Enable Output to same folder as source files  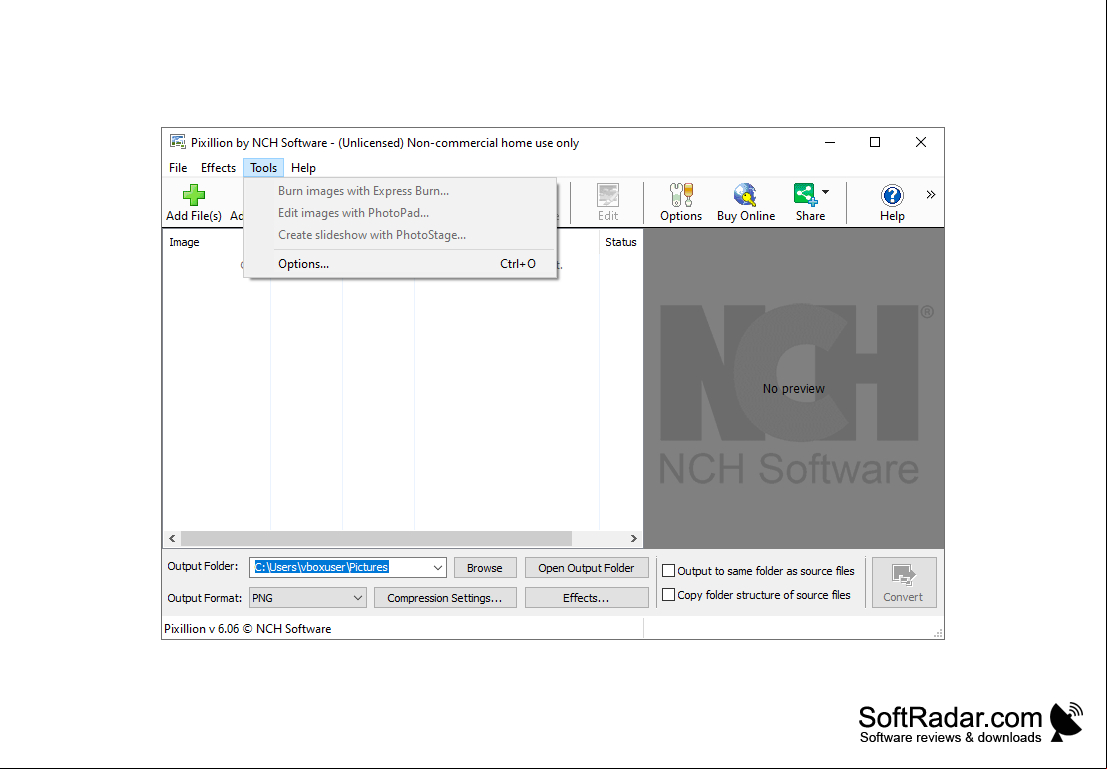668,571
